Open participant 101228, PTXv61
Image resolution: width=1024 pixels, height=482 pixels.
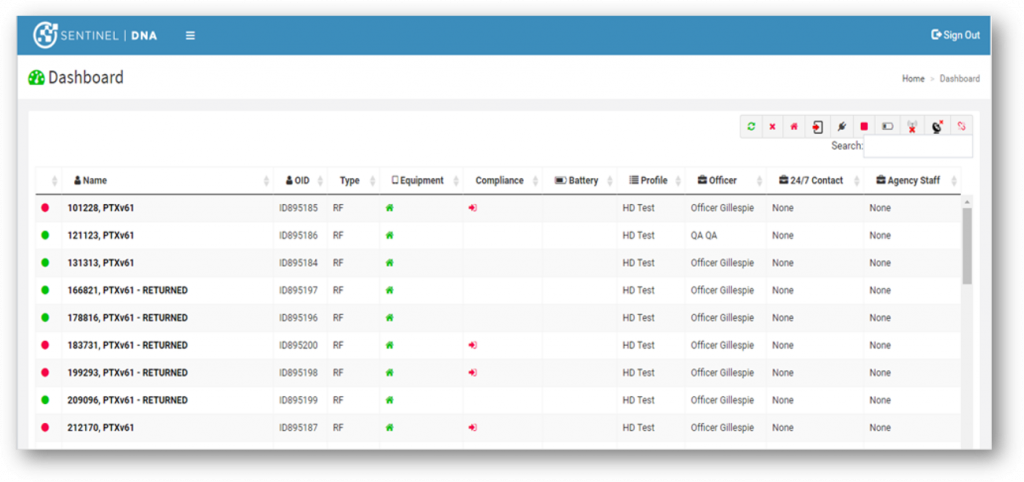[x=101, y=208]
